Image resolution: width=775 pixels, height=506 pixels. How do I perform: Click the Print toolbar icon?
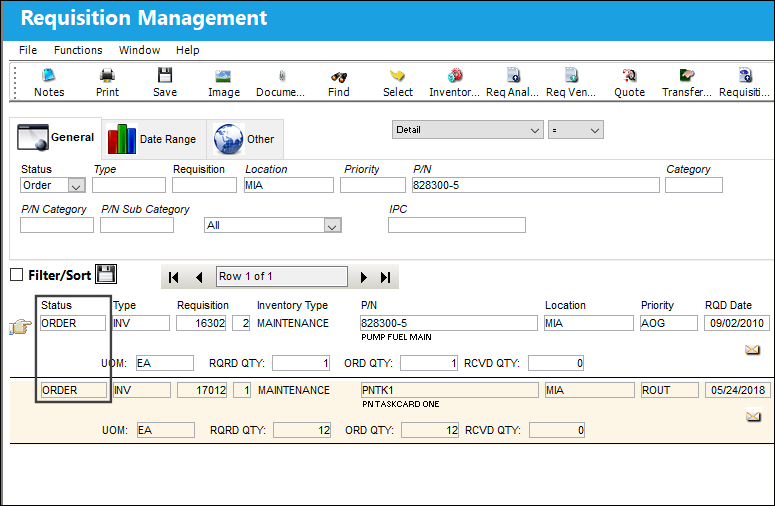(x=107, y=76)
